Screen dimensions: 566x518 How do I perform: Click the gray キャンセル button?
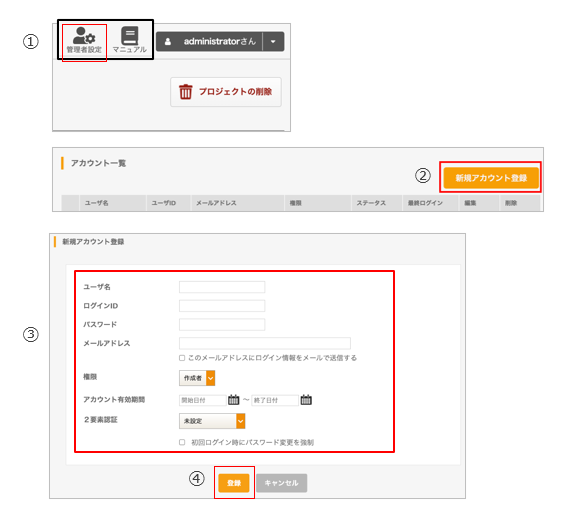[282, 483]
